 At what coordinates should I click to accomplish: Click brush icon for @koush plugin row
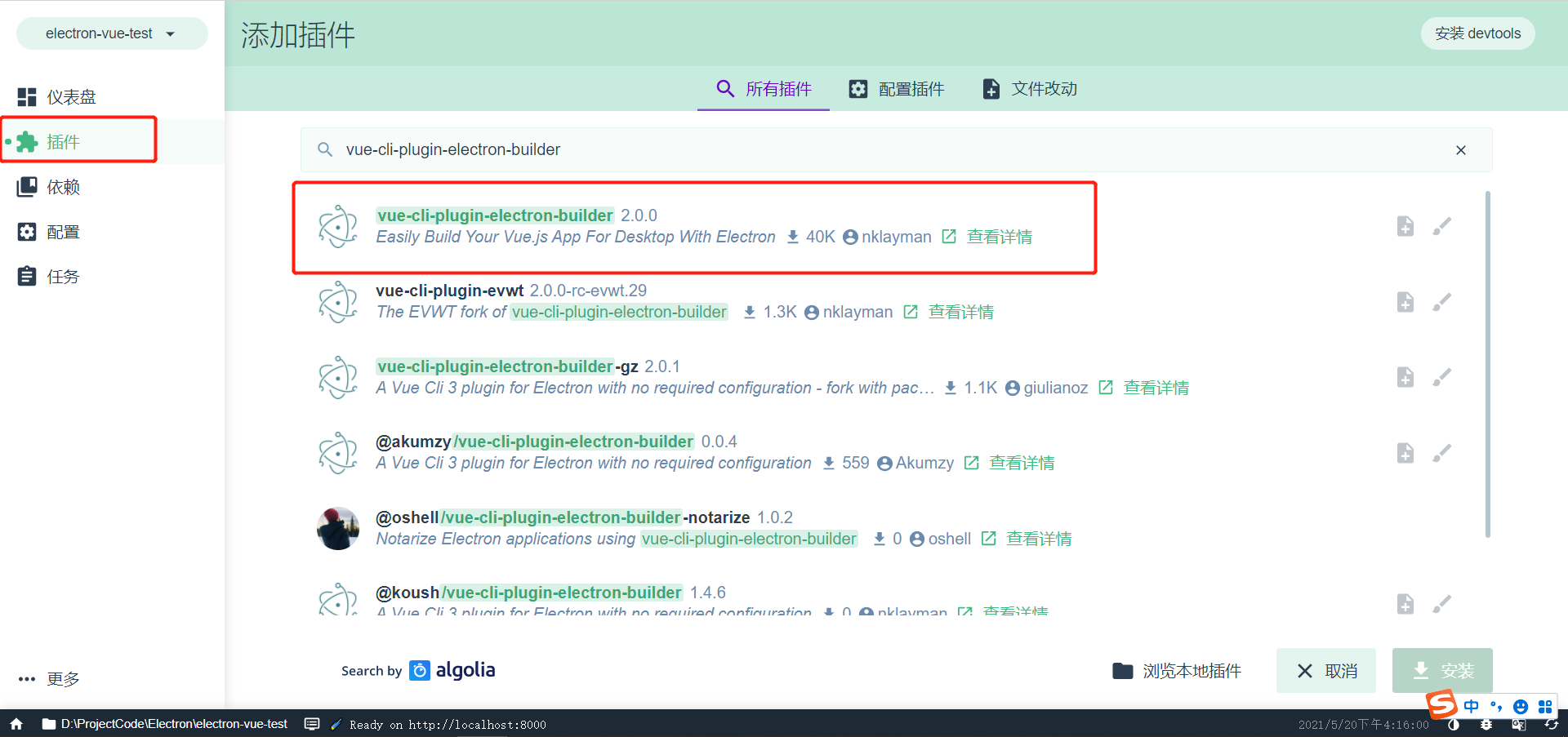click(1442, 604)
